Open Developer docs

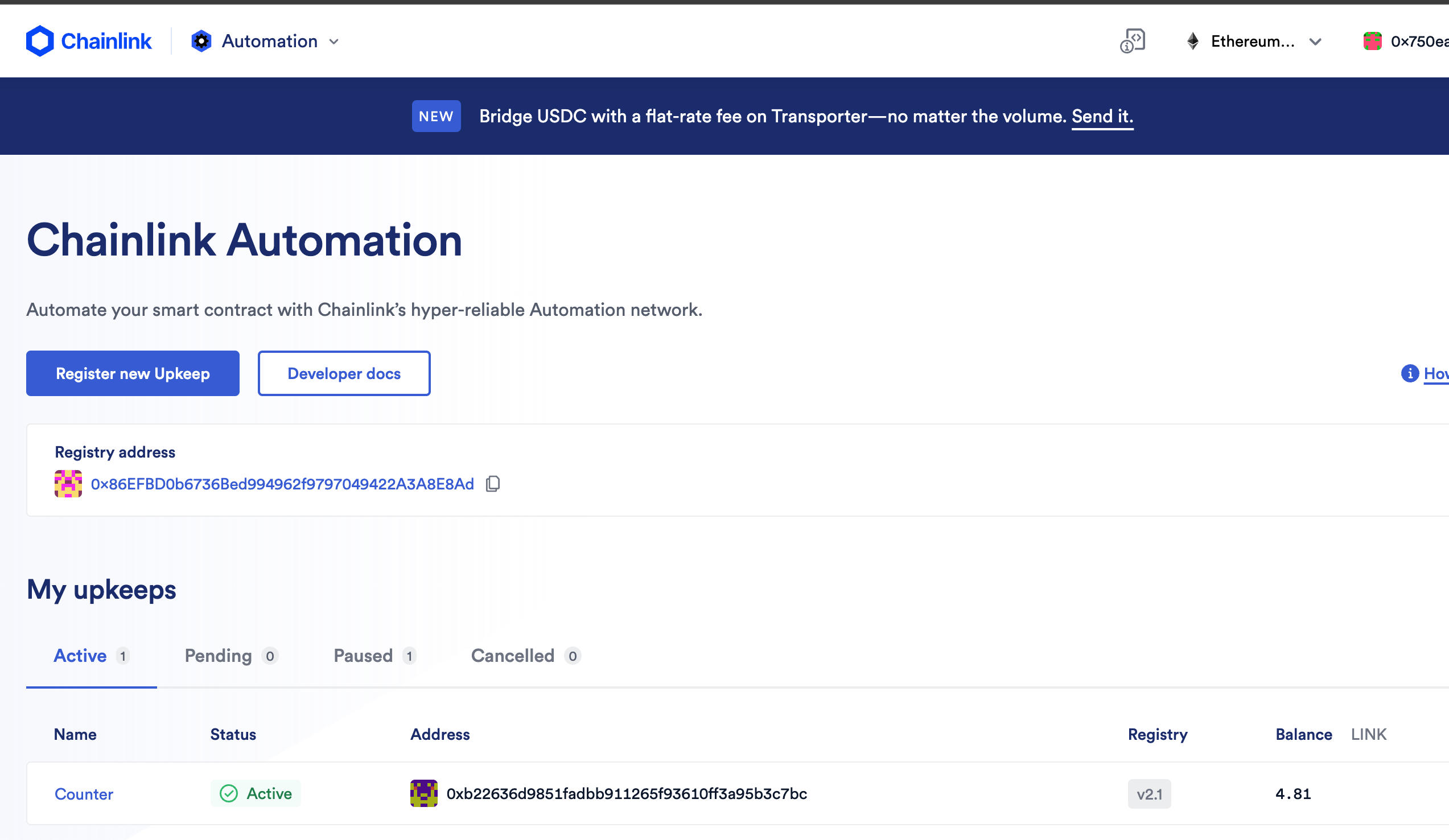tap(344, 373)
